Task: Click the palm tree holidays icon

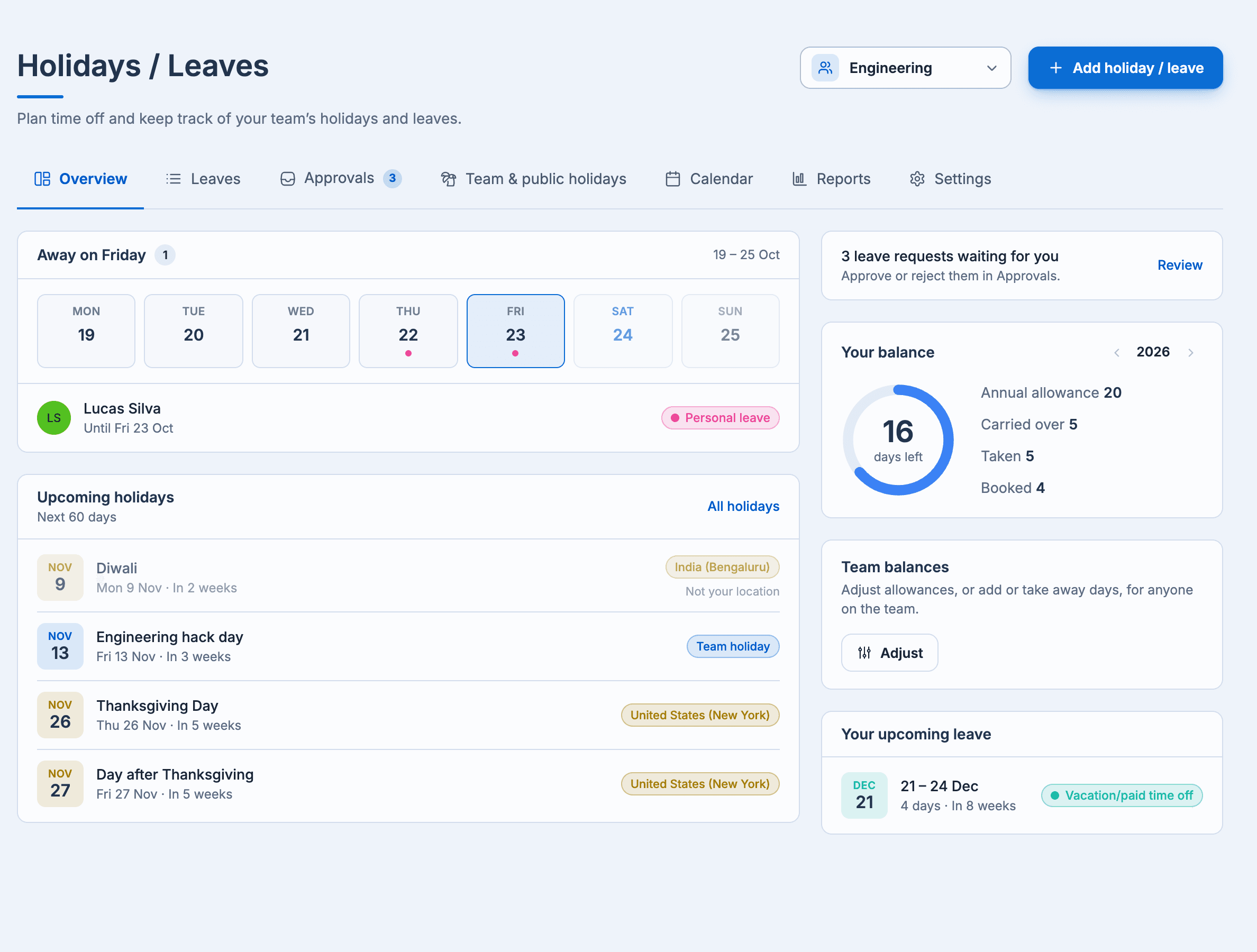Action: click(x=448, y=179)
